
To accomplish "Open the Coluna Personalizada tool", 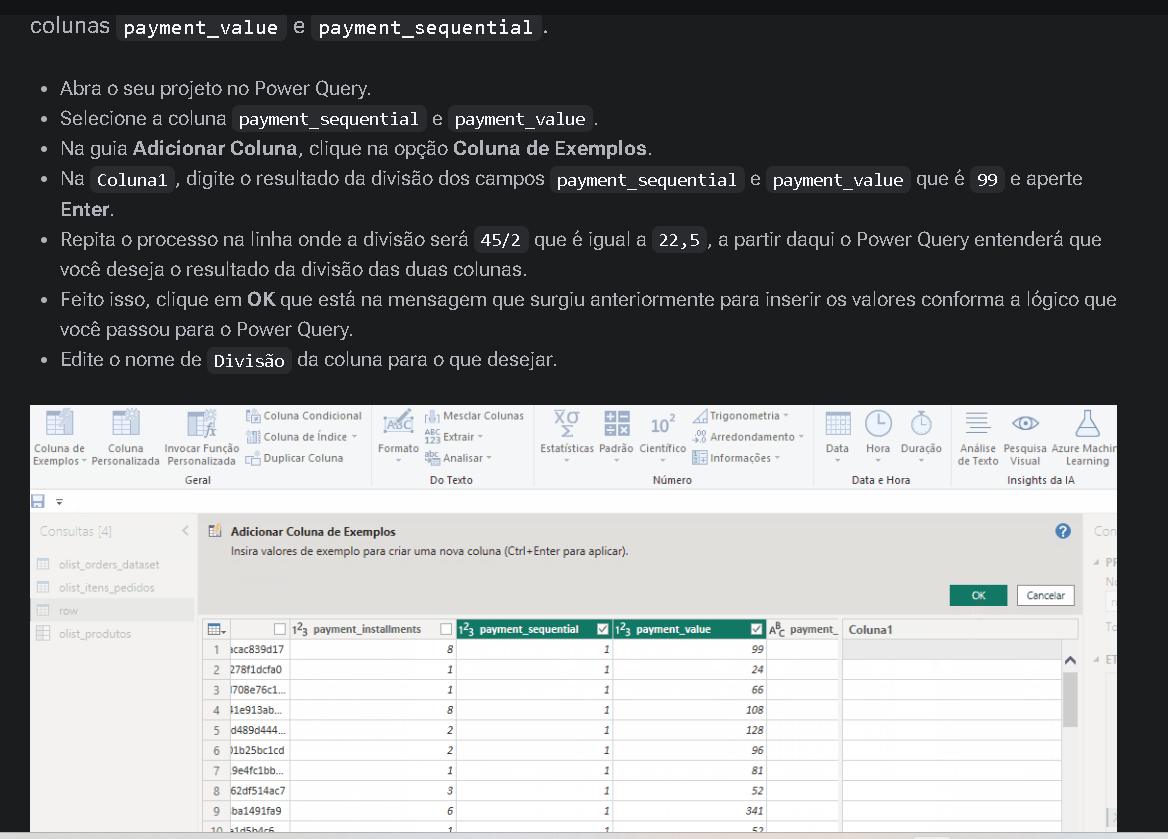I will pyautogui.click(x=125, y=438).
